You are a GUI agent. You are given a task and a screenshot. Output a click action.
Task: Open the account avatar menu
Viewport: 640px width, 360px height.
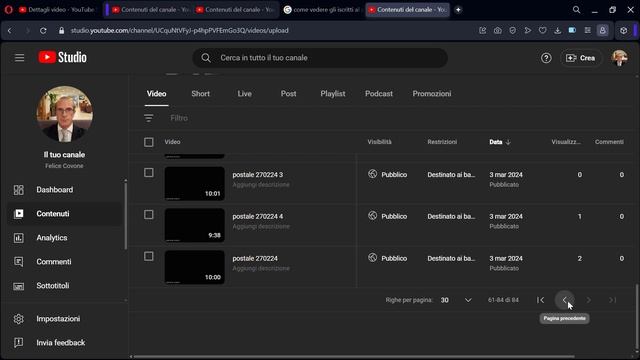tap(619, 58)
